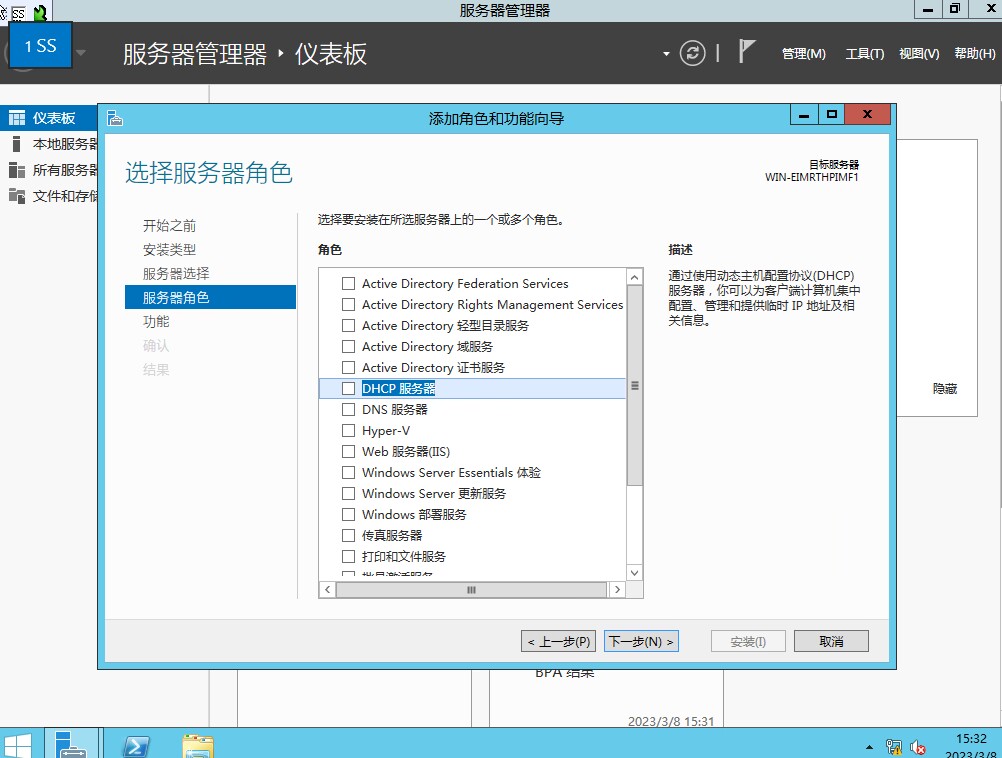Click the Dashboard grid icon in sidebar
Image resolution: width=1002 pixels, height=758 pixels.
pyautogui.click(x=17, y=118)
